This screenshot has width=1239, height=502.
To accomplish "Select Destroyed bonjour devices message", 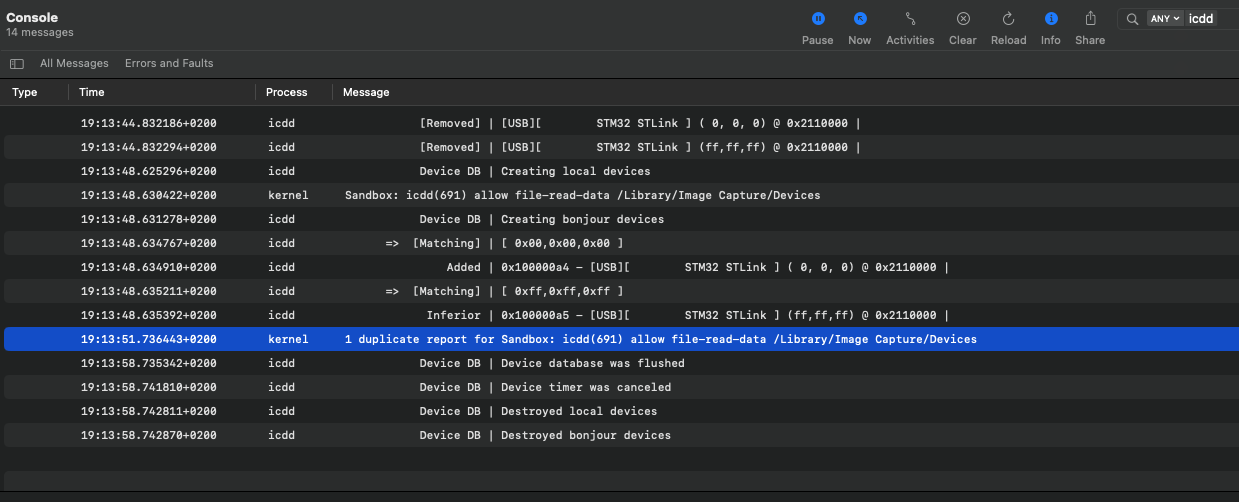I will coord(621,435).
